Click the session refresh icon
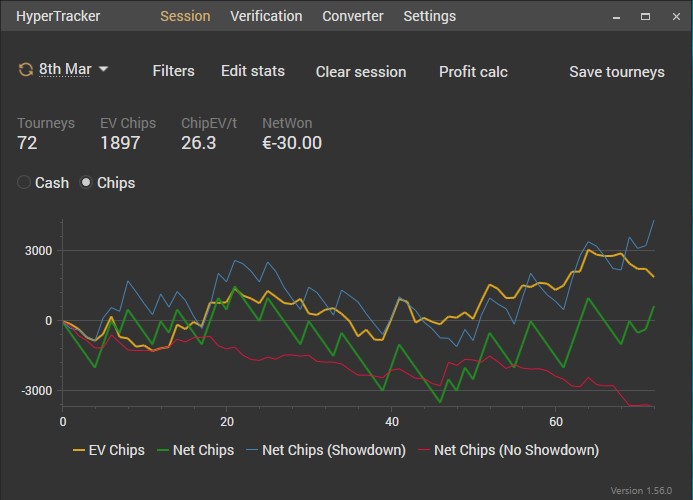The width and height of the screenshot is (693, 500). coord(25,70)
